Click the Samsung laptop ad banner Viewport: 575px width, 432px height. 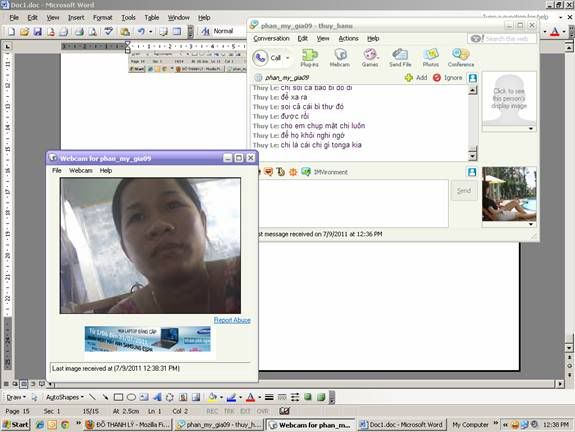pyautogui.click(x=147, y=339)
